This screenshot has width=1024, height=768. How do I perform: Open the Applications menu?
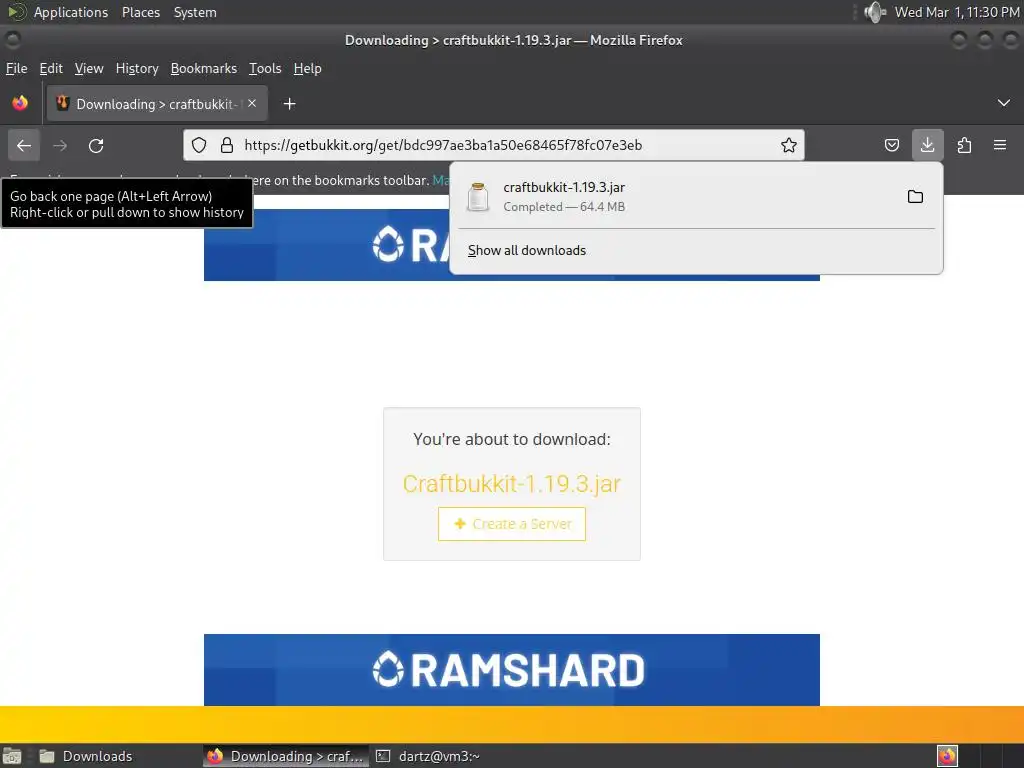[x=71, y=12]
